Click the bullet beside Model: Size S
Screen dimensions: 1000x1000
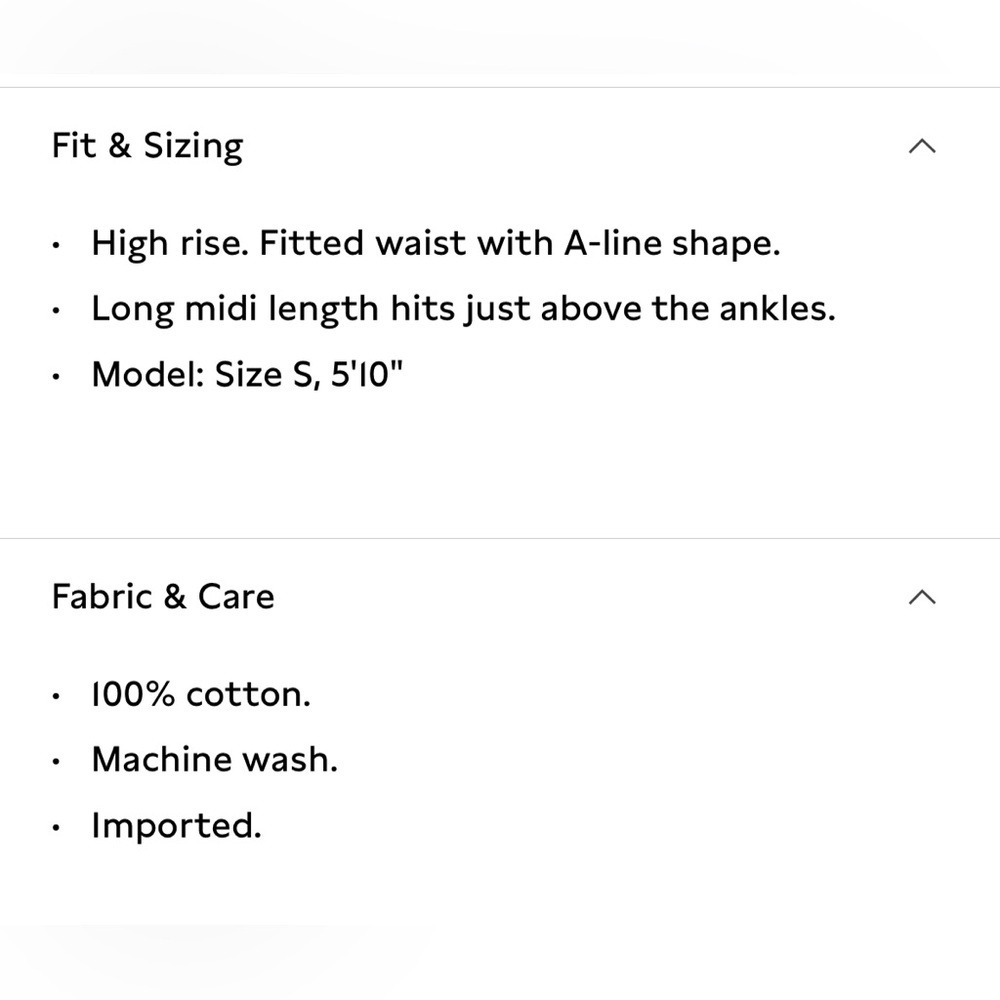(56, 376)
